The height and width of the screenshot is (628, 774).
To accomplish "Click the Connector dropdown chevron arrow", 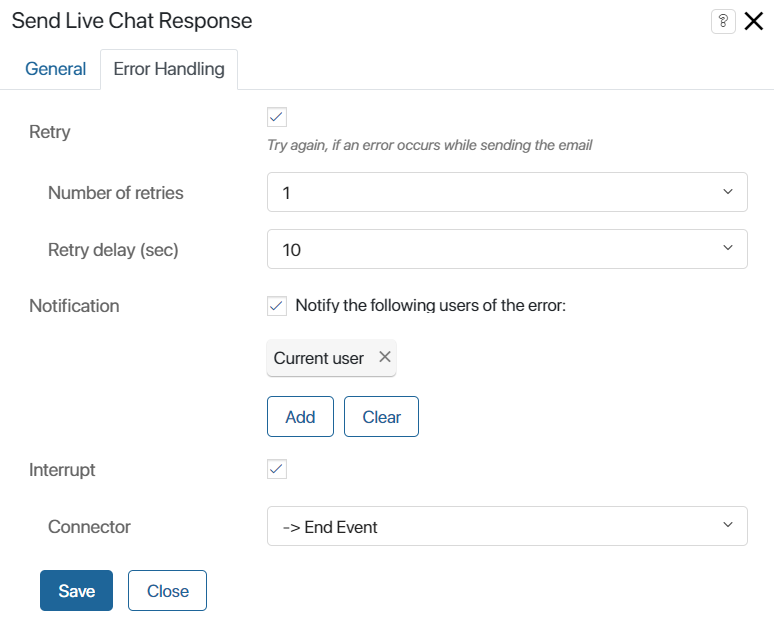I will click(728, 525).
